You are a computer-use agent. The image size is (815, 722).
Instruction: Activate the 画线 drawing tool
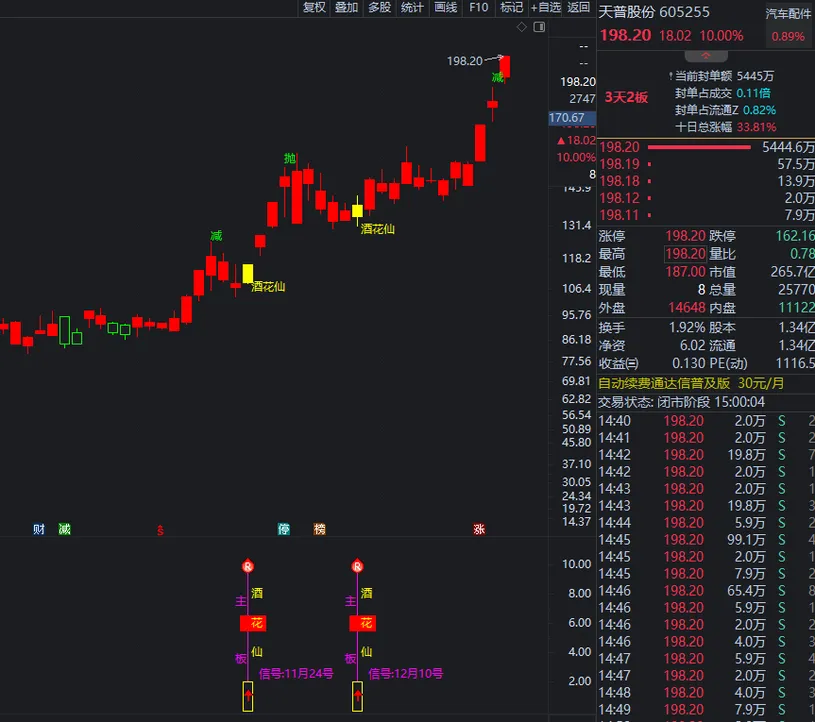446,8
